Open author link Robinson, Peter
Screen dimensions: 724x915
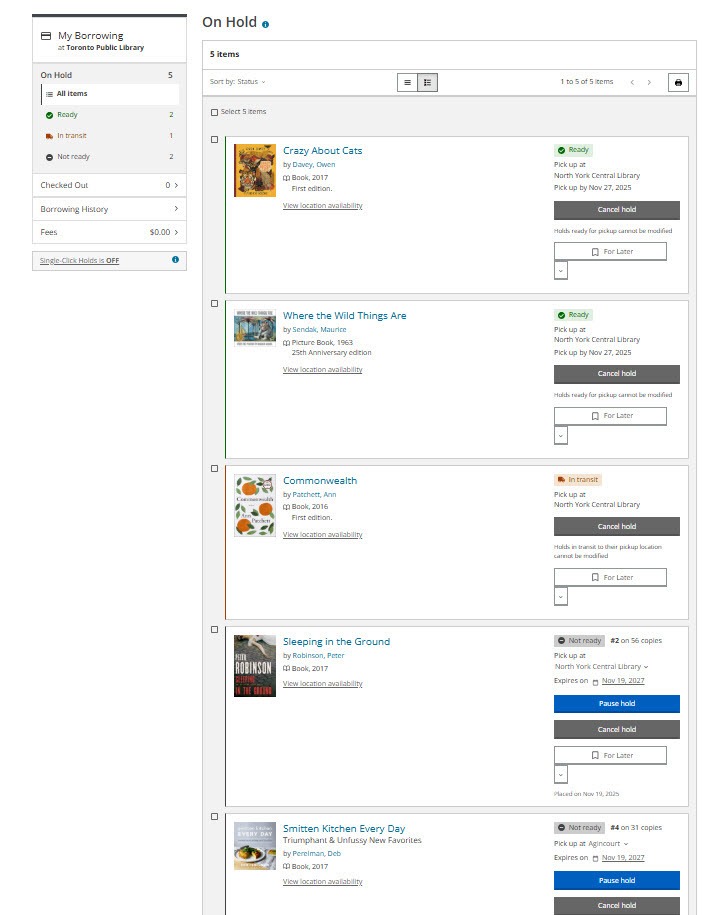[x=319, y=656]
